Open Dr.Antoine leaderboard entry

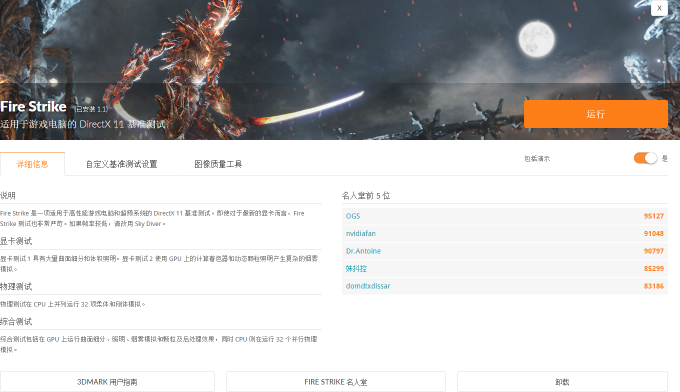point(363,251)
